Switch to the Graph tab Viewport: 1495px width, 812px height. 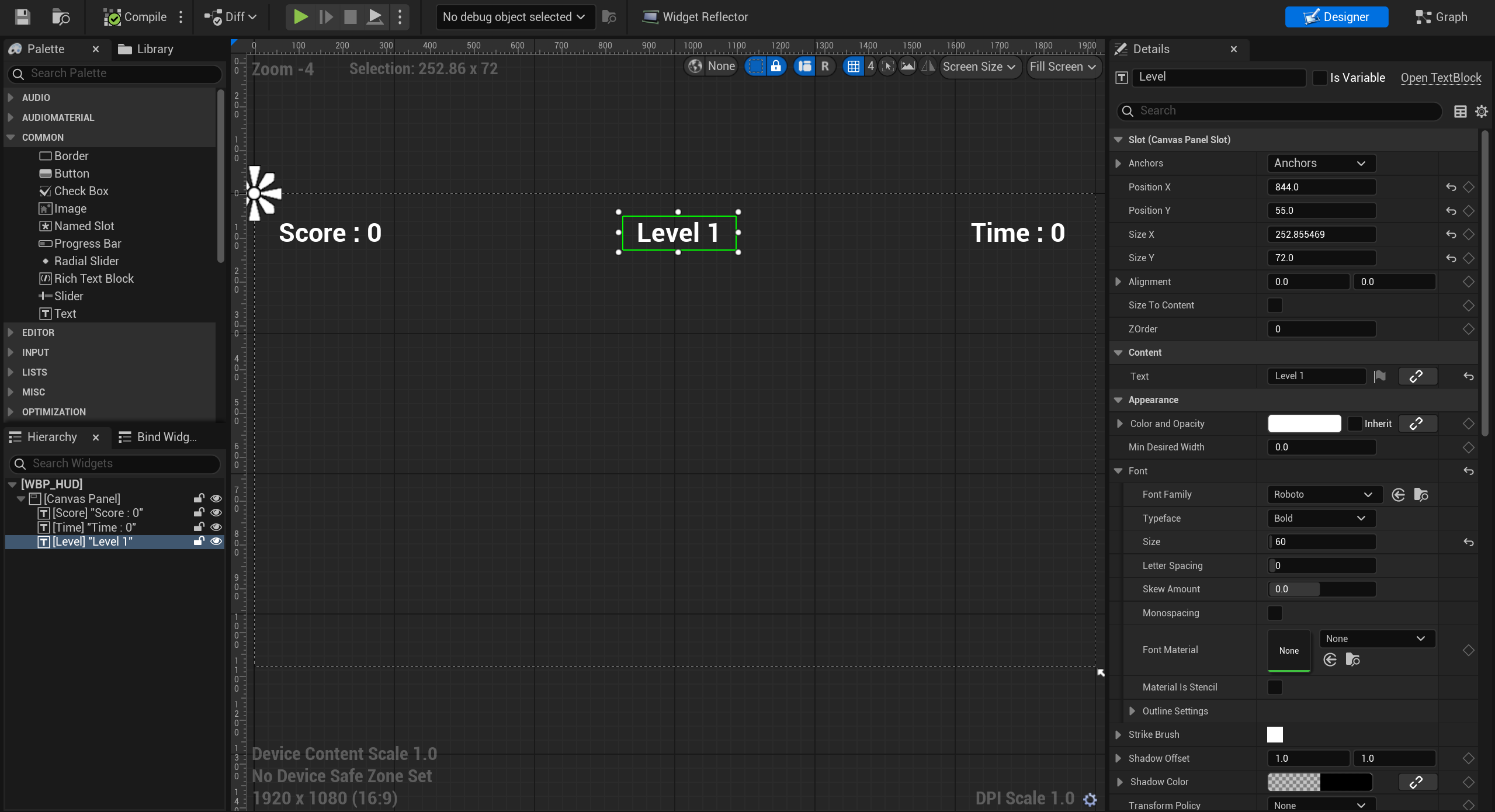point(1441,17)
